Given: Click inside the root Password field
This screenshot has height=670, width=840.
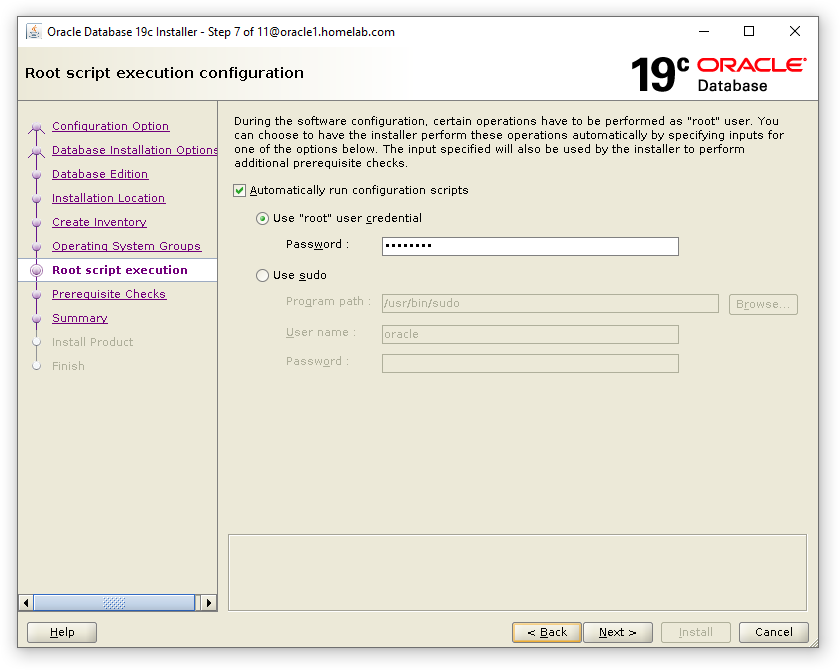Looking at the screenshot, I should click(x=530, y=246).
